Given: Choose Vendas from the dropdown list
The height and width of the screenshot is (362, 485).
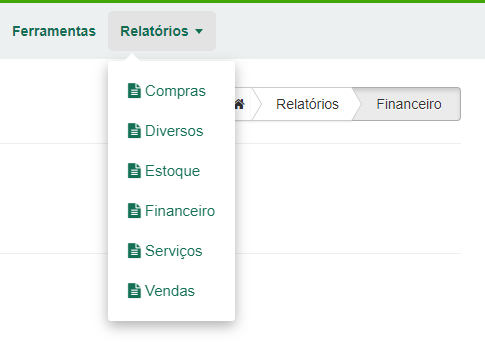Looking at the screenshot, I should pos(171,291).
